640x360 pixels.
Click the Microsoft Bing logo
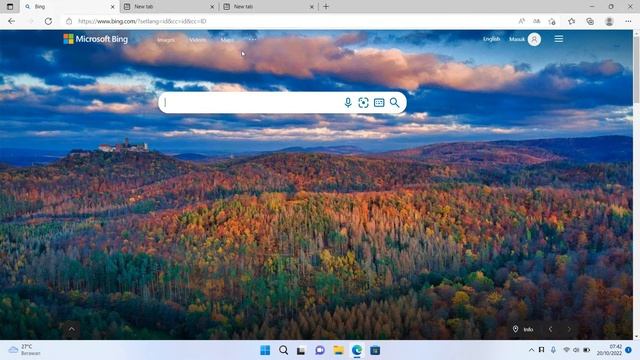96,39
